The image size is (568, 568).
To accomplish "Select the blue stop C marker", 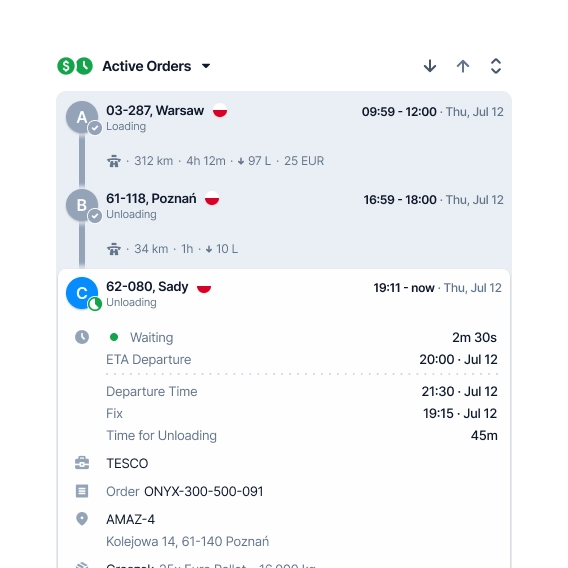I will pyautogui.click(x=82, y=293).
